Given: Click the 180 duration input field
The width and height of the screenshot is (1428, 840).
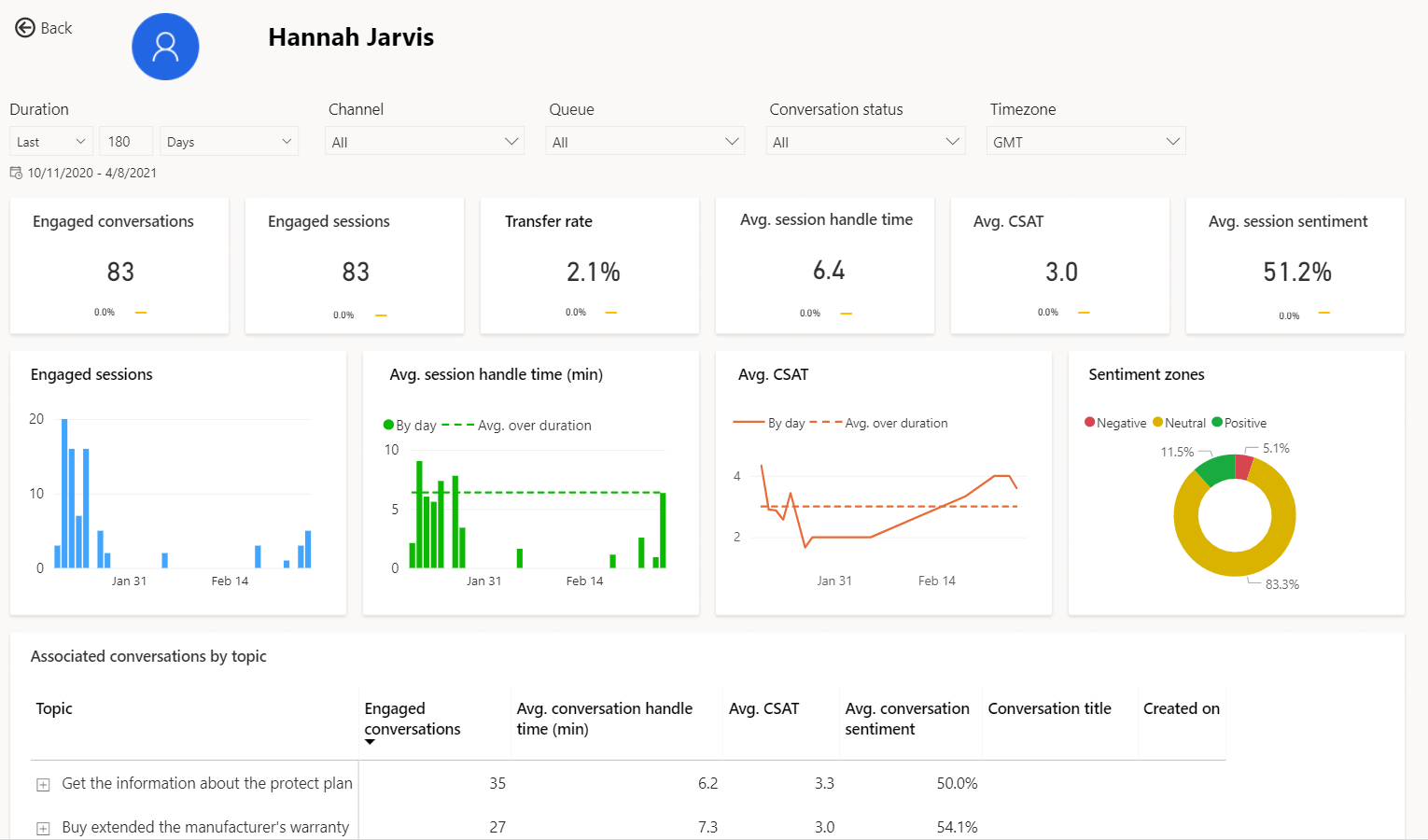Looking at the screenshot, I should click(x=125, y=141).
